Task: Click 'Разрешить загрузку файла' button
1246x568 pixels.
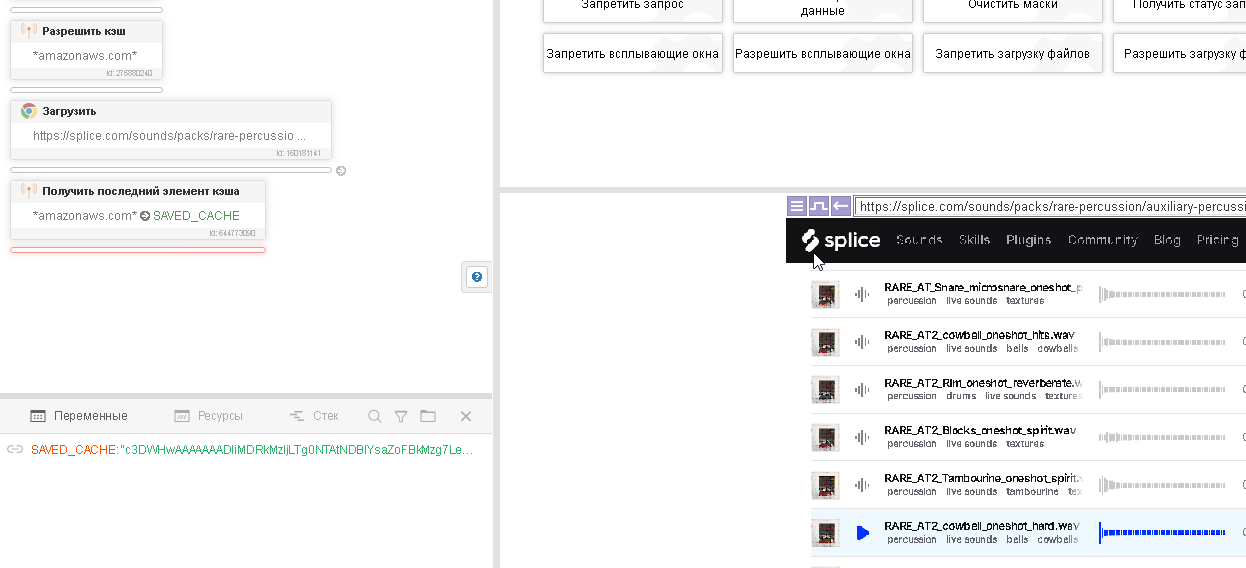Action: point(1180,54)
